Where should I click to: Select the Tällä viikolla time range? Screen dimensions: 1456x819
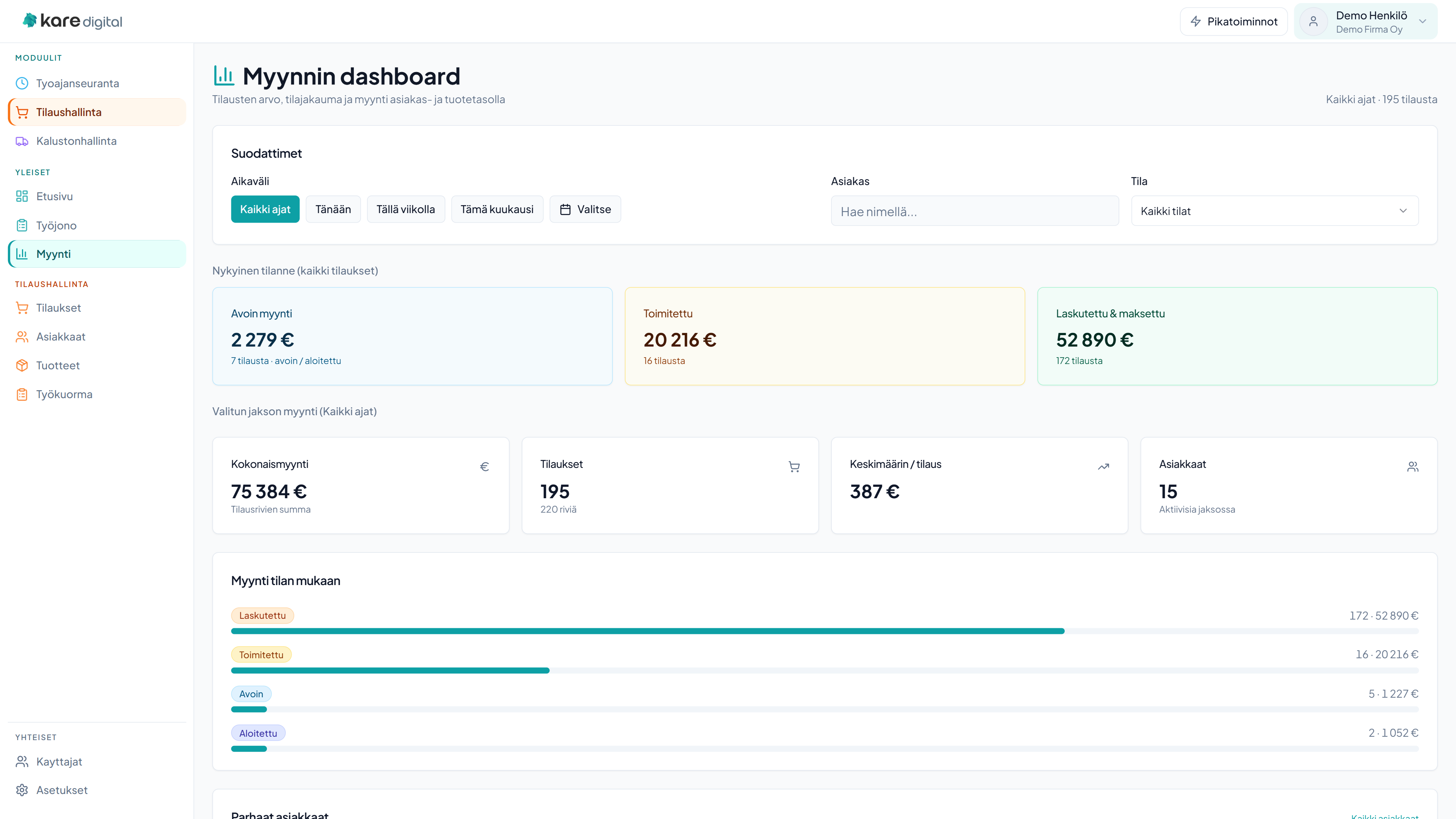pyautogui.click(x=406, y=210)
